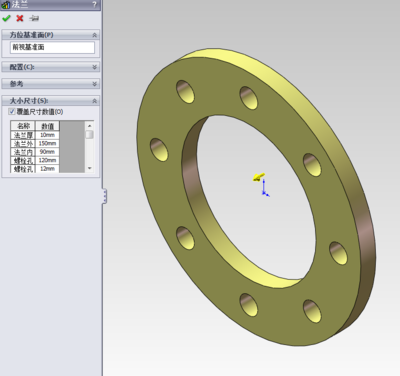
Task: Select the 法兰内 name cell
Action: coord(23,152)
